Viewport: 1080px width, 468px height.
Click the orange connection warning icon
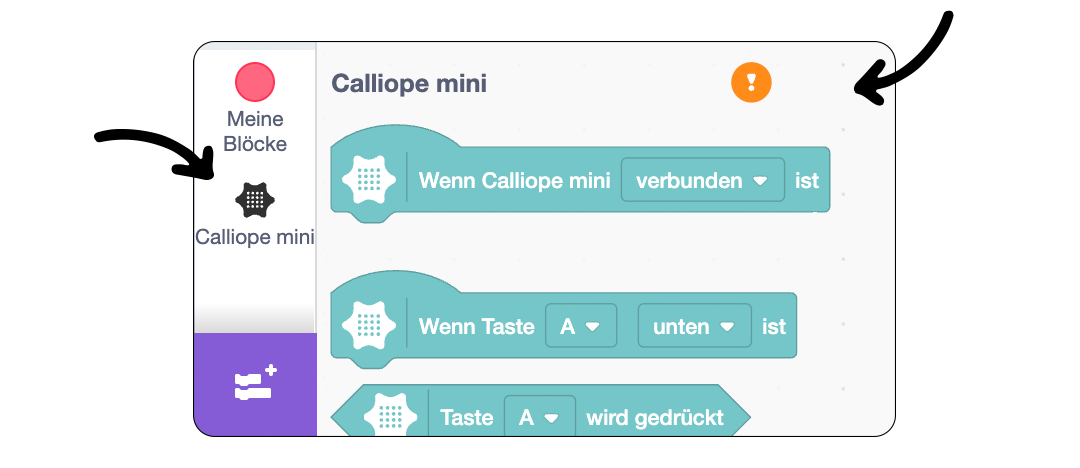[751, 83]
